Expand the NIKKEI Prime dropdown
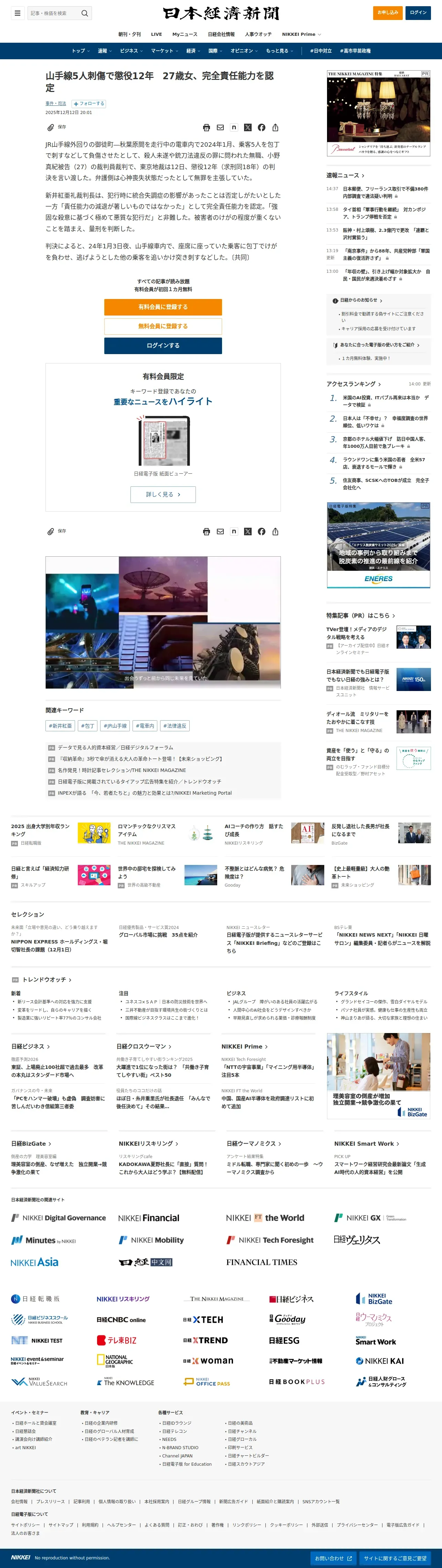 pos(302,34)
